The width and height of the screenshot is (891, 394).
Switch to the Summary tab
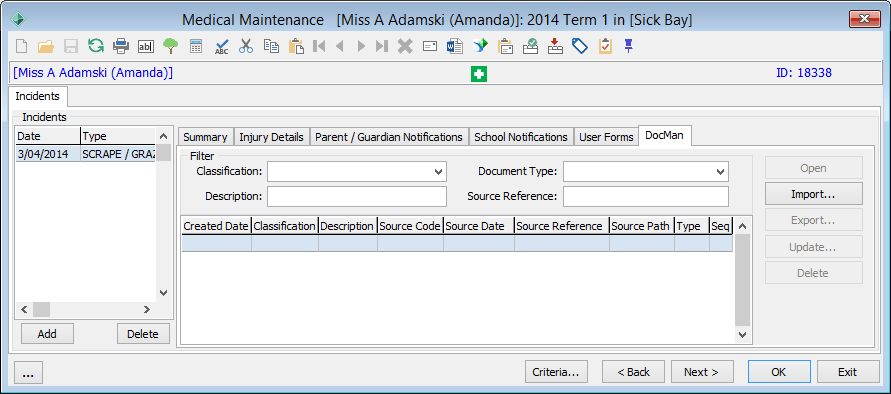coord(205,137)
